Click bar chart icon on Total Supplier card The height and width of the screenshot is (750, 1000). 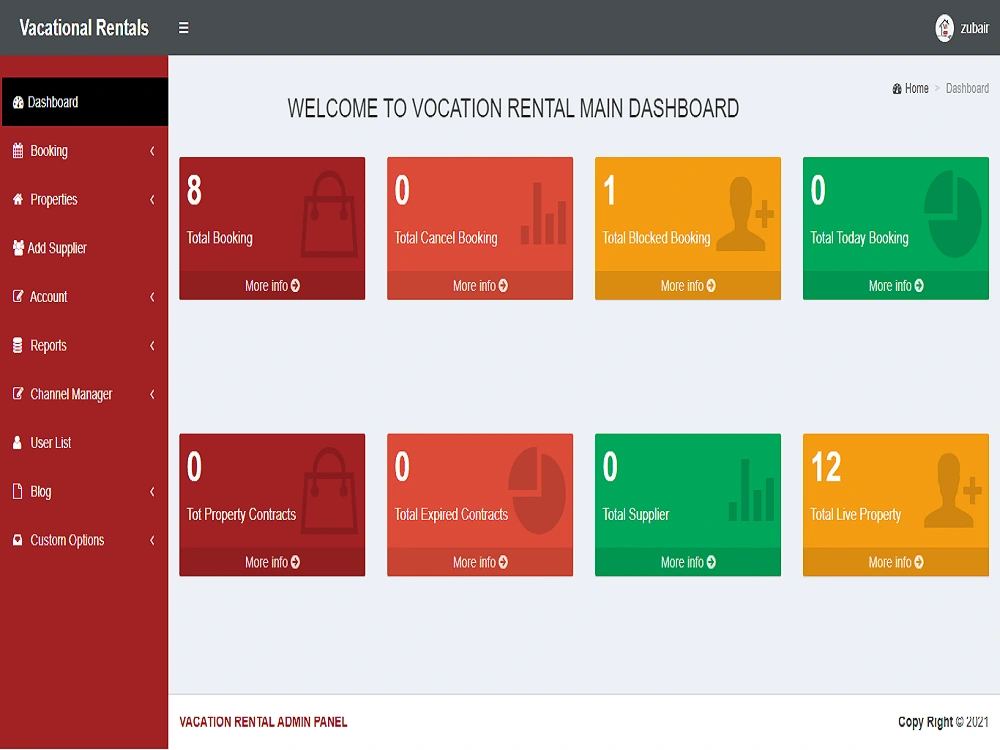751,490
